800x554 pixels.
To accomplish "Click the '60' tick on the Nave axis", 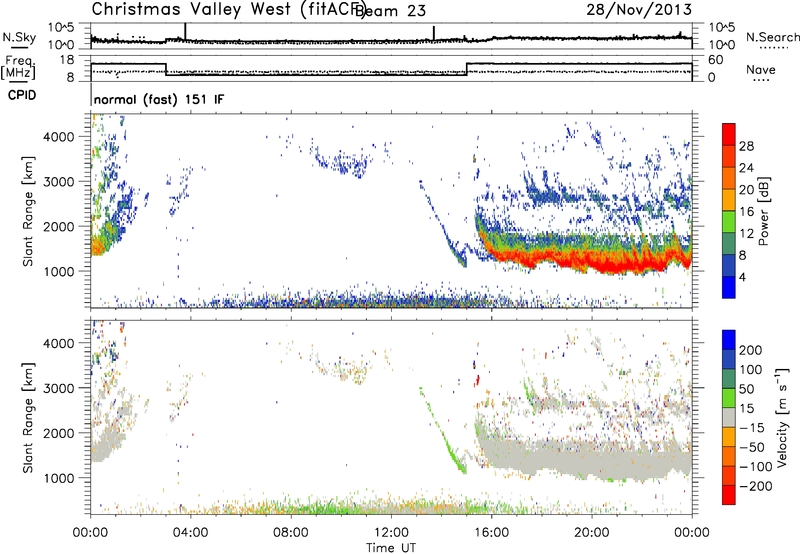I will (716, 60).
